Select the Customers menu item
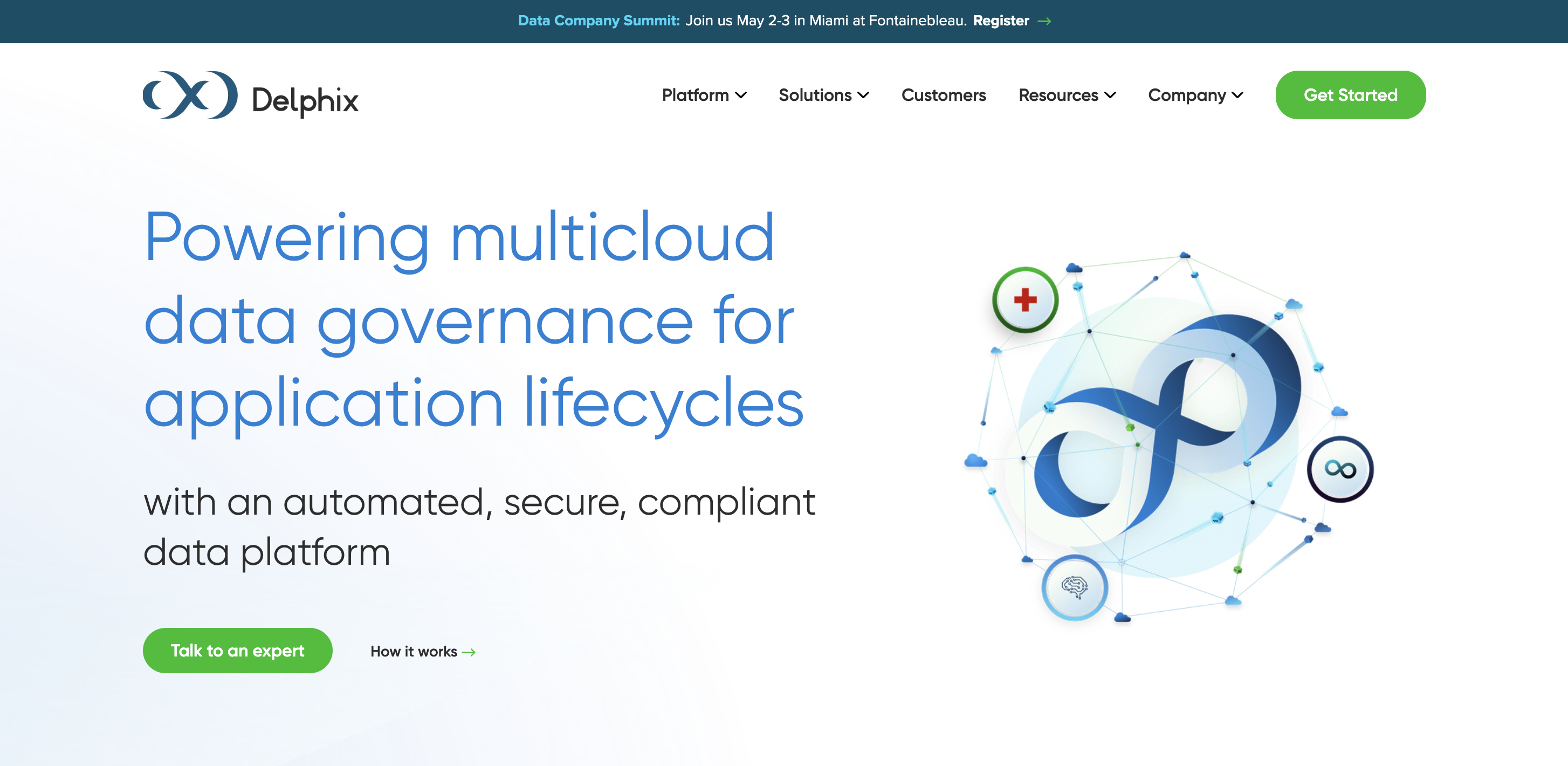Screen dimensions: 1568x766 [944, 95]
